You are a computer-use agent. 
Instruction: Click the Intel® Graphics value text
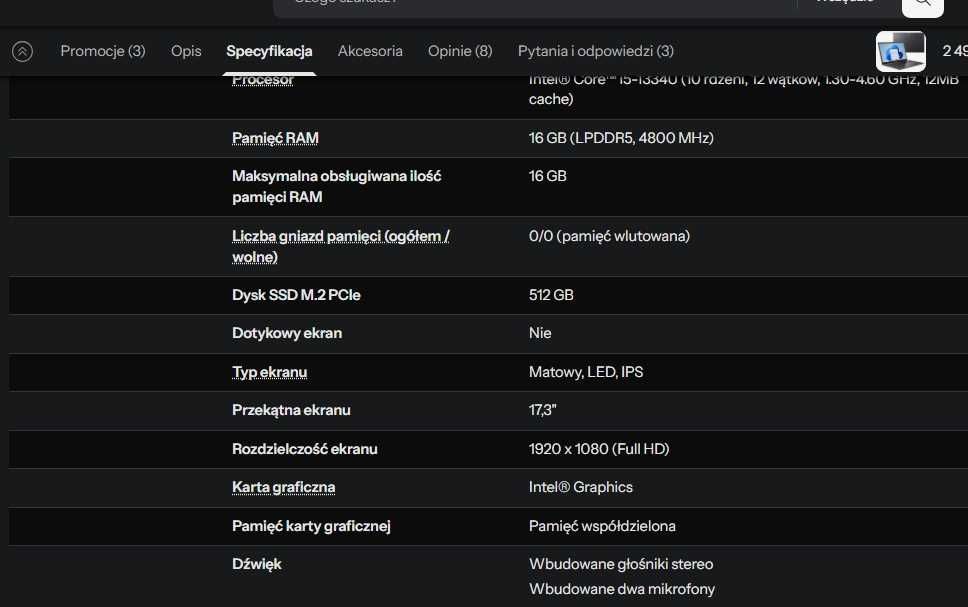click(580, 487)
